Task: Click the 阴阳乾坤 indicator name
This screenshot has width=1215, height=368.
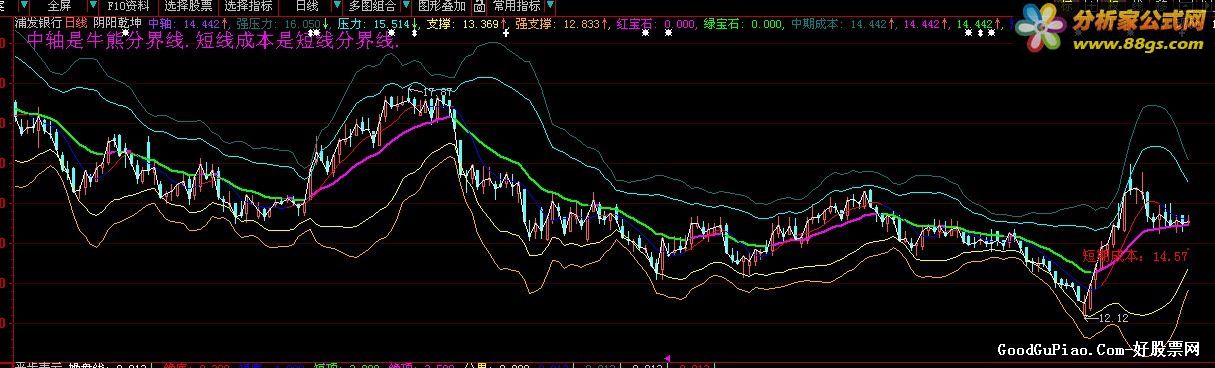Action: pyautogui.click(x=117, y=22)
